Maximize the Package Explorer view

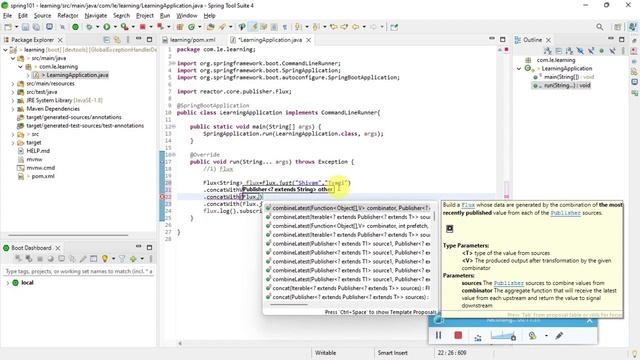coord(149,40)
